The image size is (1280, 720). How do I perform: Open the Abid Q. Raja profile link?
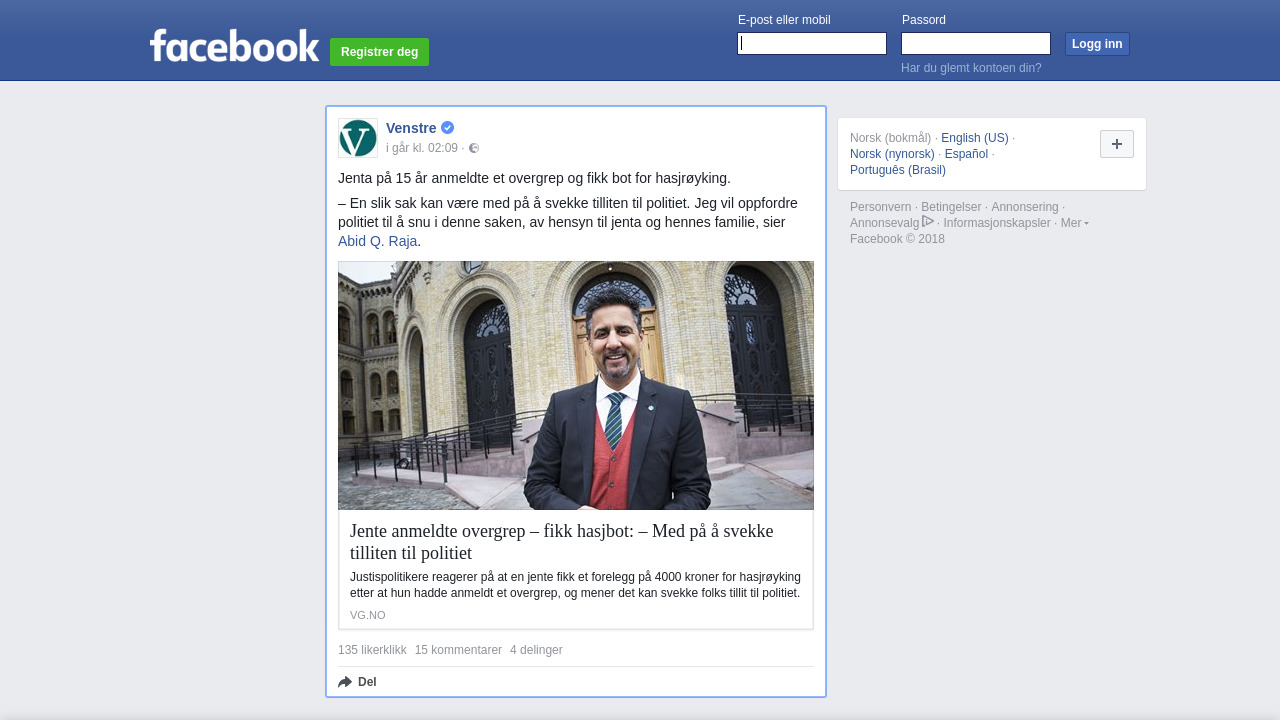tap(377, 241)
